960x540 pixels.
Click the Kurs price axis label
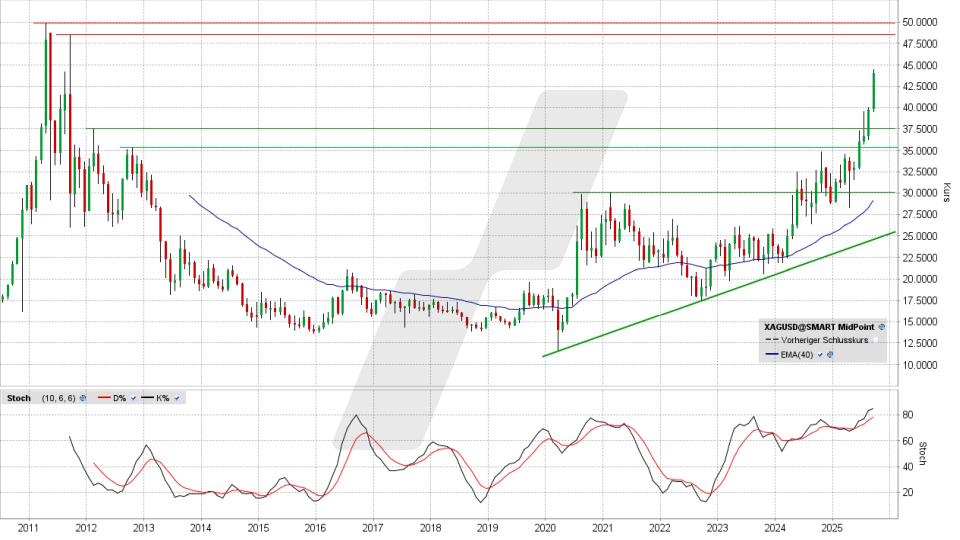pyautogui.click(x=948, y=192)
